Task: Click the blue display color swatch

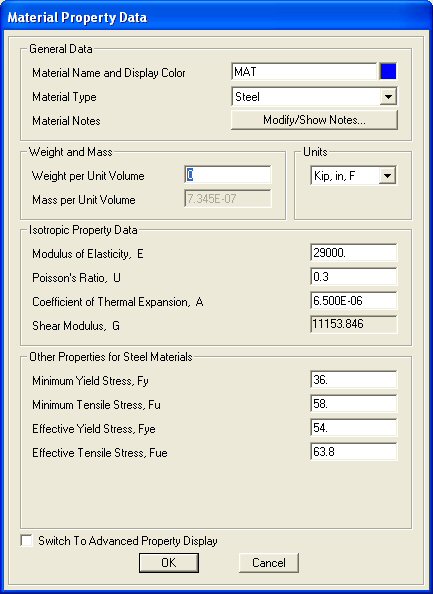Action: tap(388, 71)
